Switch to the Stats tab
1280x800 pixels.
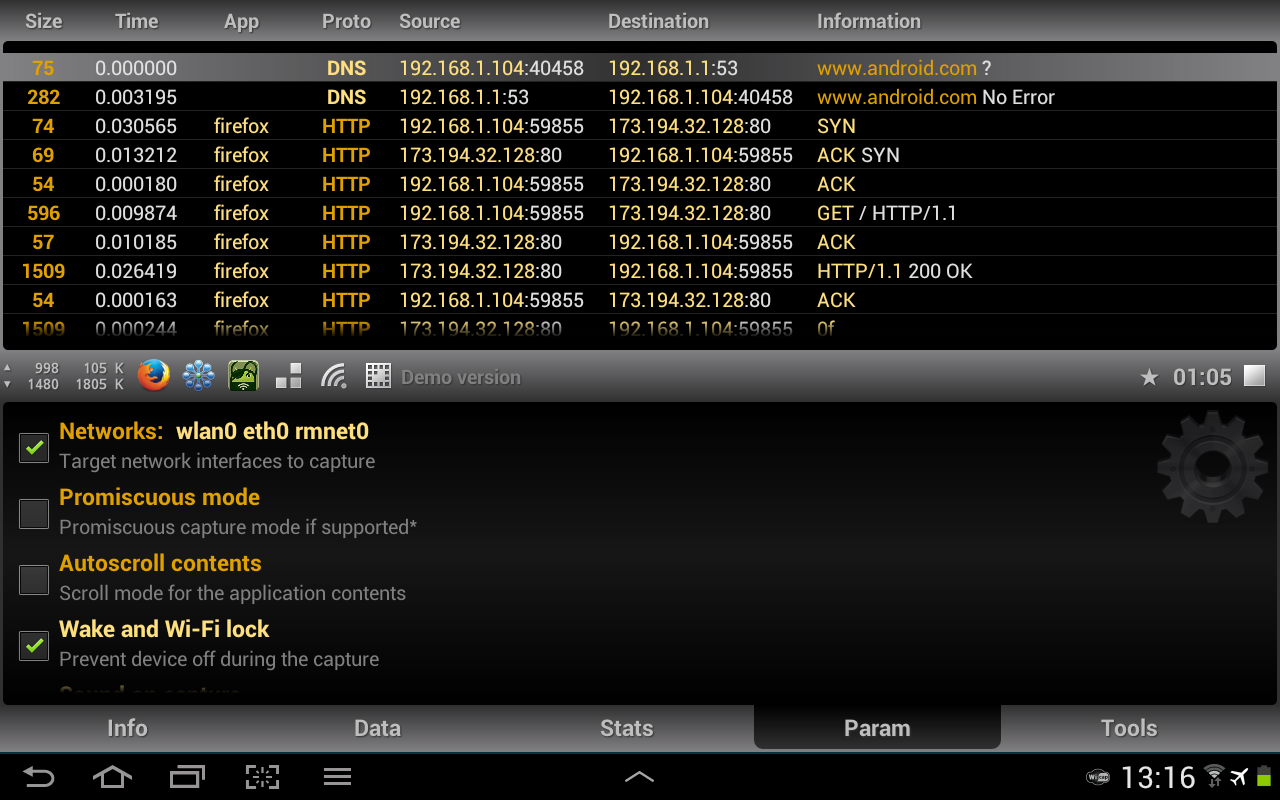tap(627, 728)
